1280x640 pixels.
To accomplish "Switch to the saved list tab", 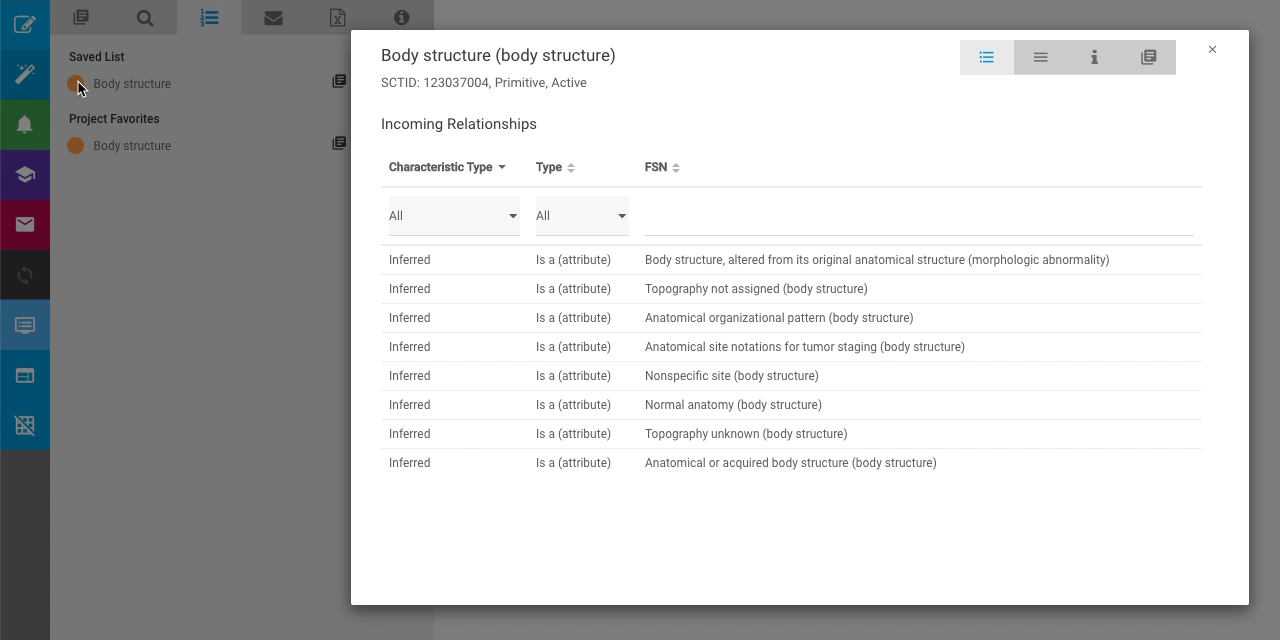I will tap(209, 17).
